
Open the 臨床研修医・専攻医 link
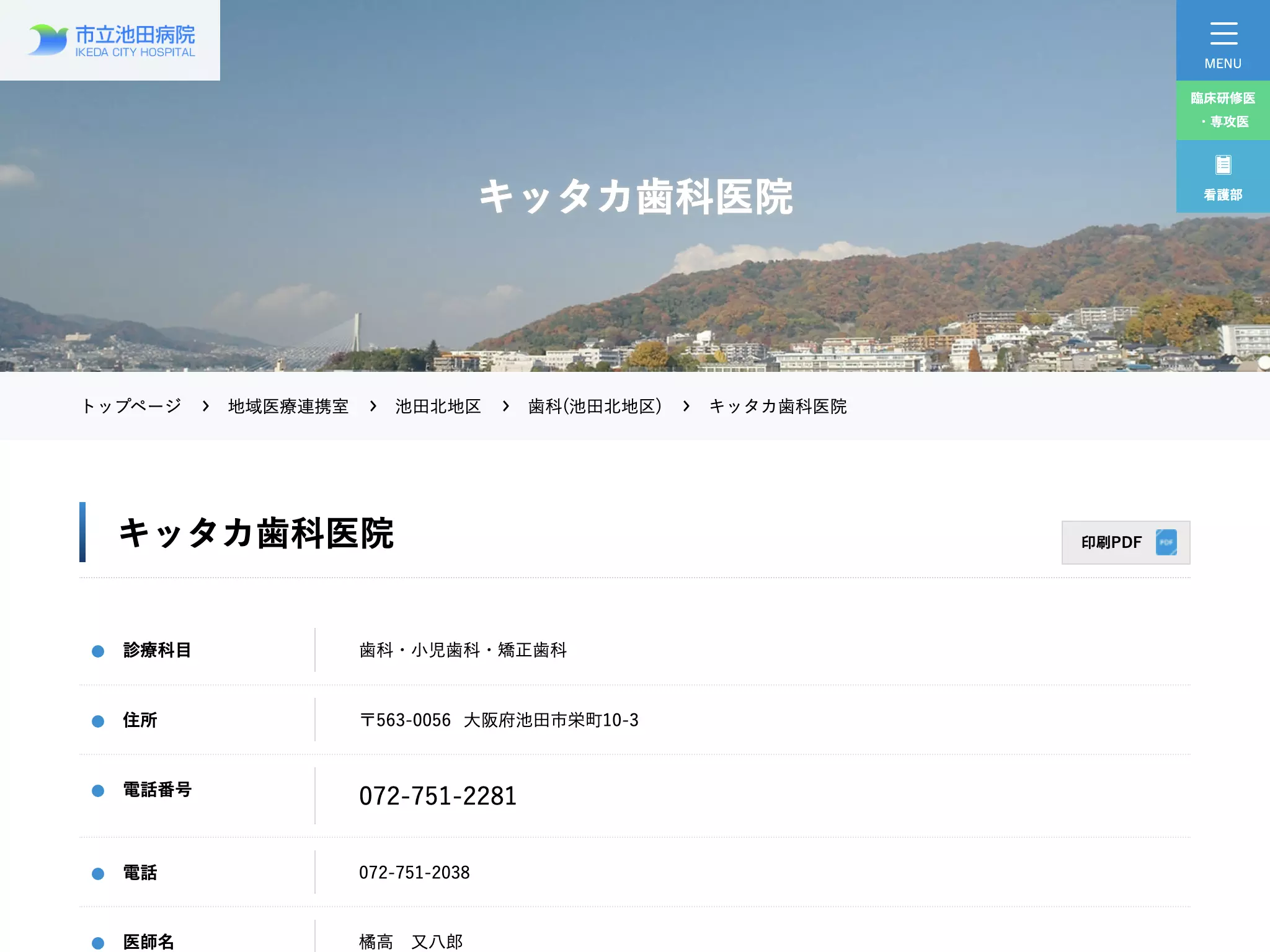(x=1223, y=110)
